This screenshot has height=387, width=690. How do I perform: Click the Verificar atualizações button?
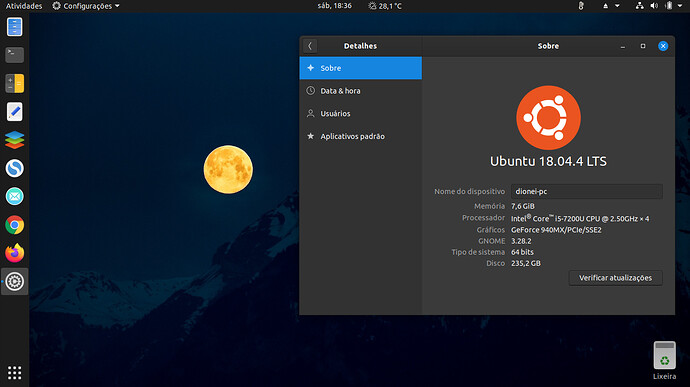click(615, 278)
